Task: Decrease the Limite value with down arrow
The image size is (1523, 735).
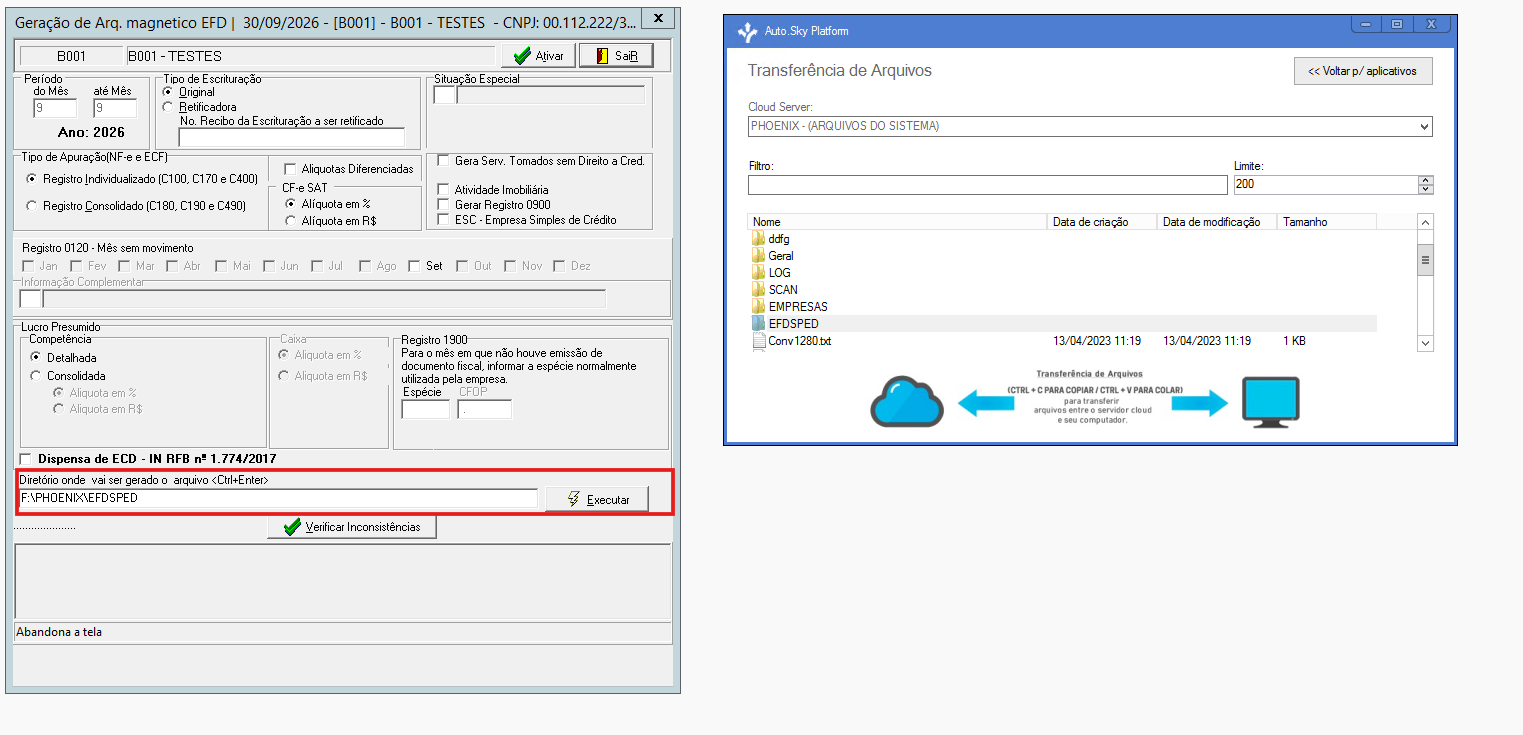Action: click(1426, 189)
